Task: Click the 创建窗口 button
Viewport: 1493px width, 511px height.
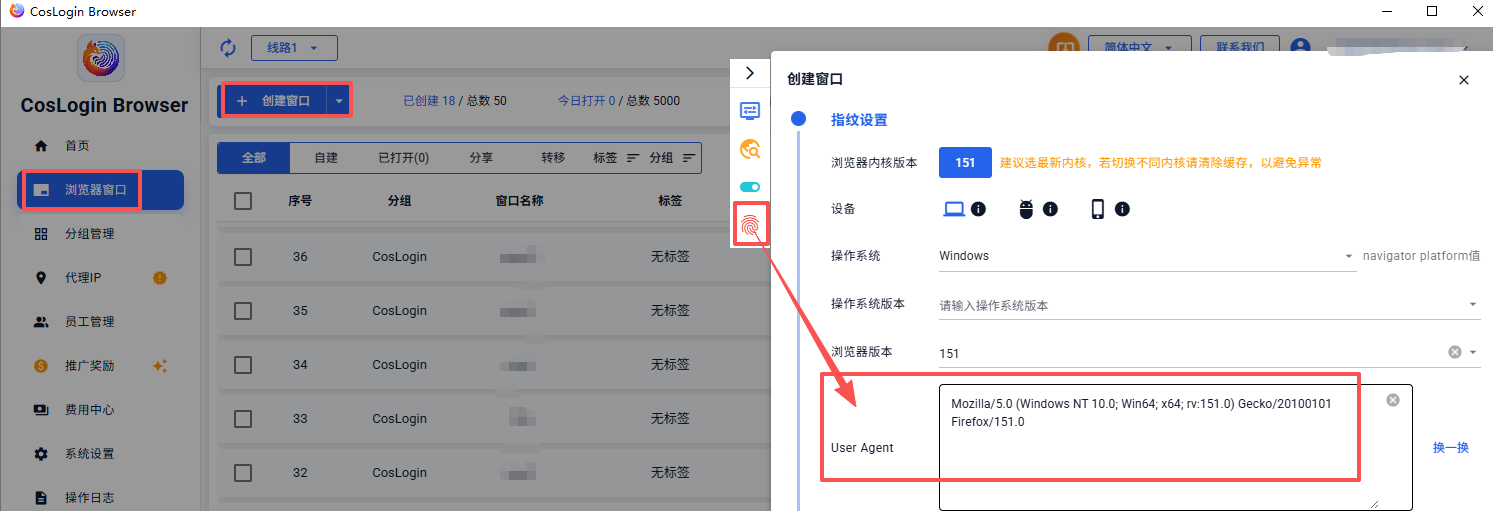Action: (x=274, y=101)
